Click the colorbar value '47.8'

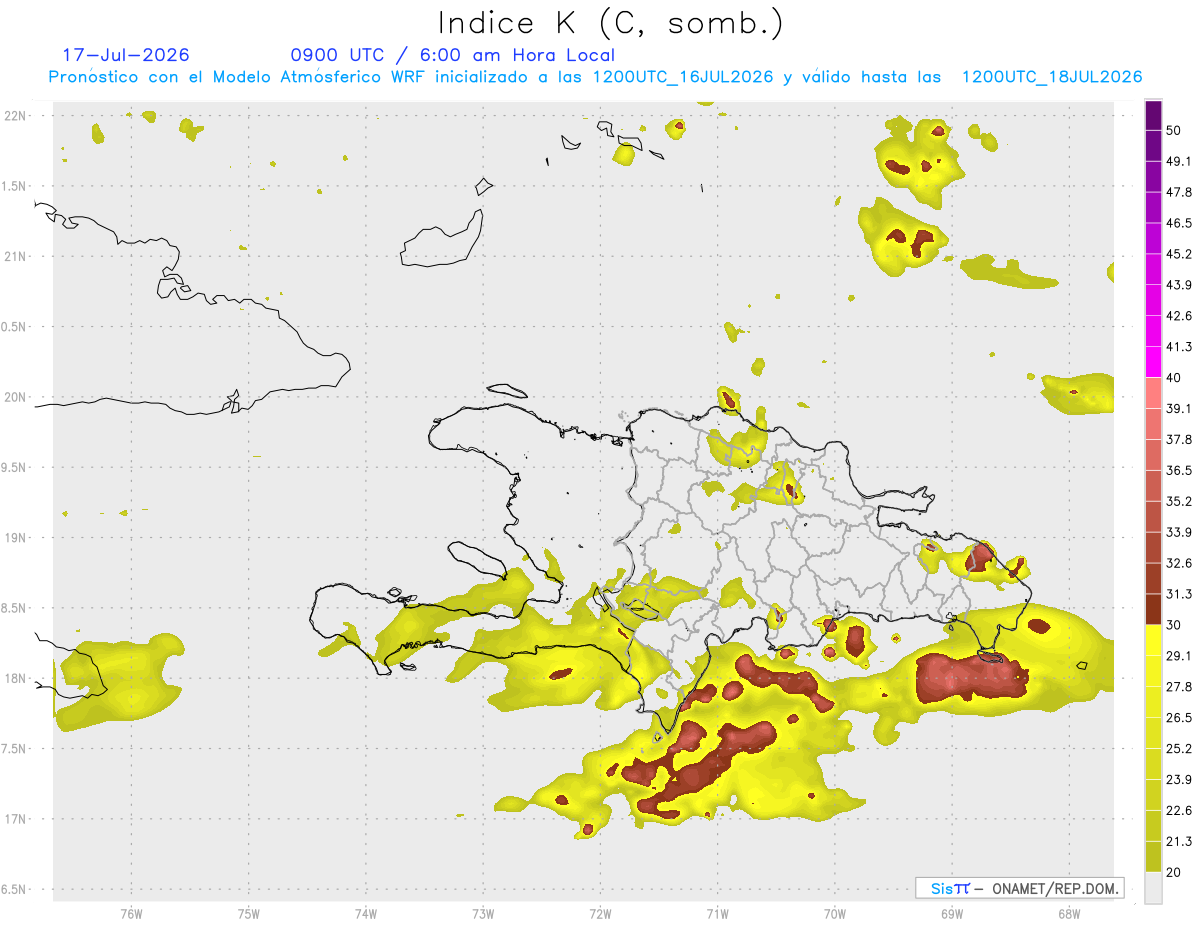(1179, 193)
